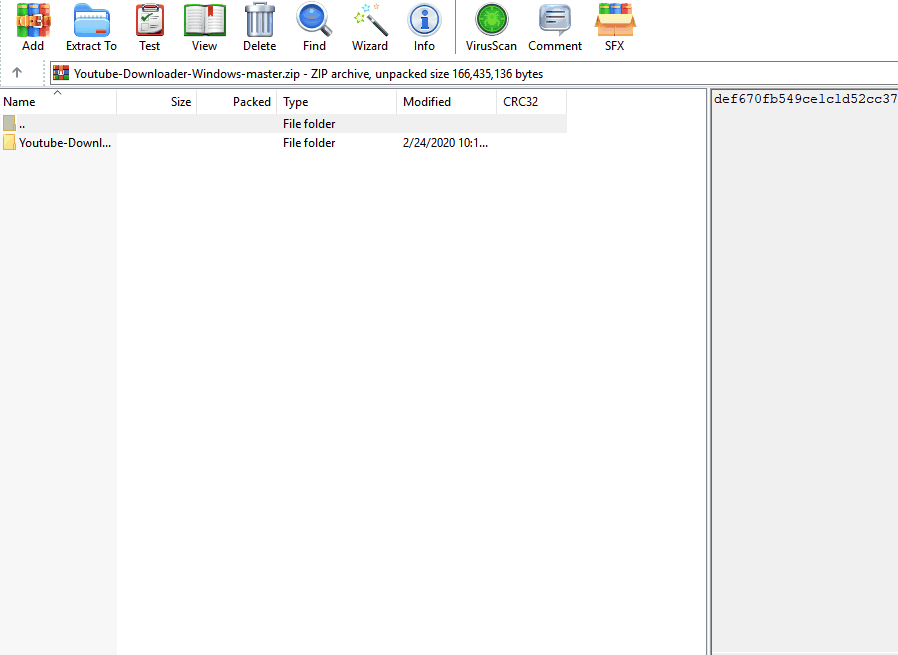Sort list by Size column
The height and width of the screenshot is (655, 898).
point(157,102)
